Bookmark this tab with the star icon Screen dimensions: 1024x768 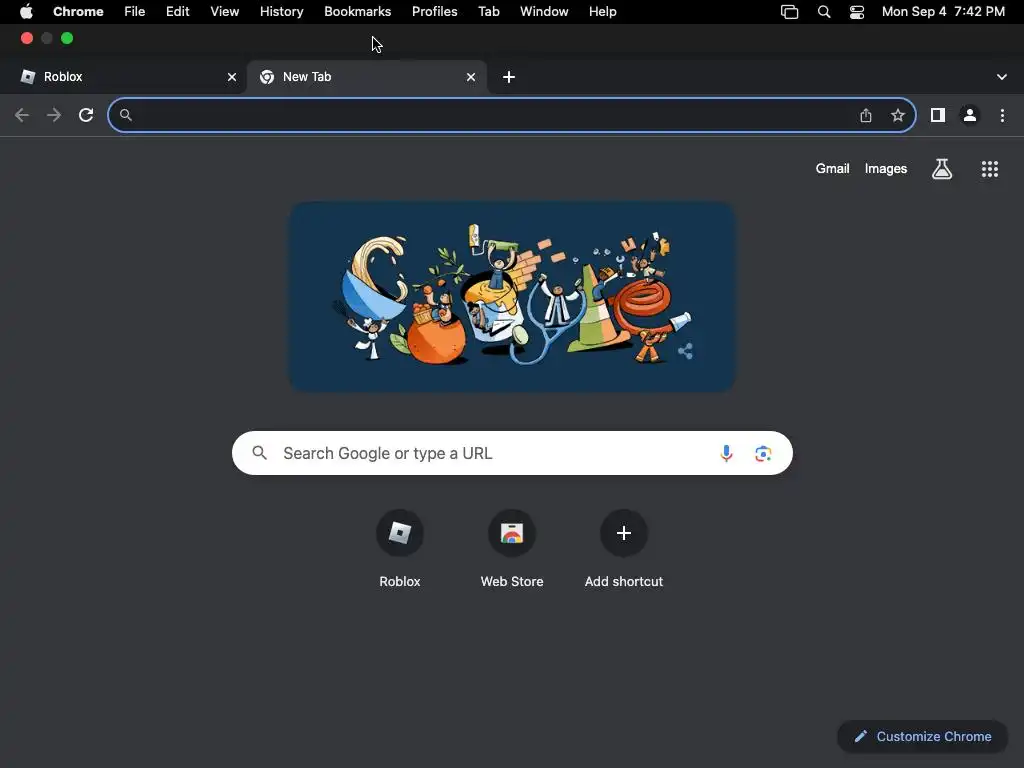point(898,116)
